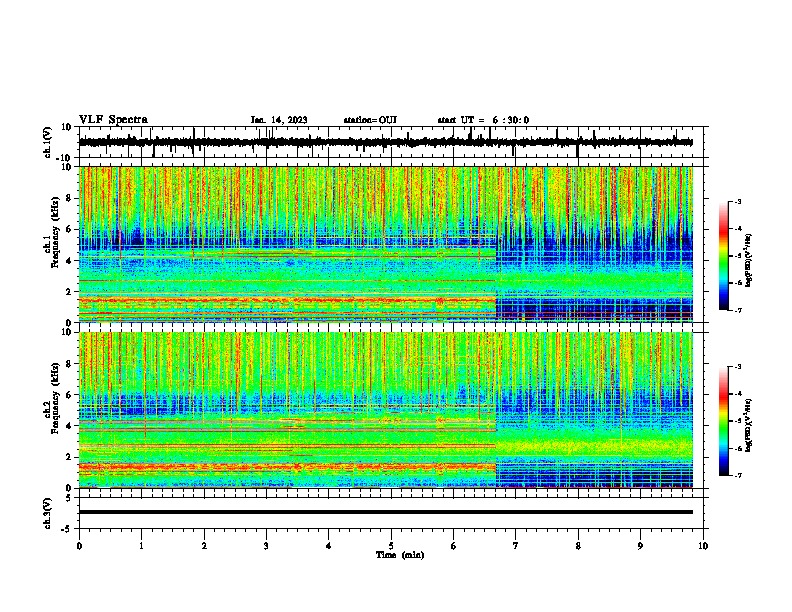The image size is (792, 612).
Task: Click time axis tick label '0'
Action: click(x=79, y=546)
